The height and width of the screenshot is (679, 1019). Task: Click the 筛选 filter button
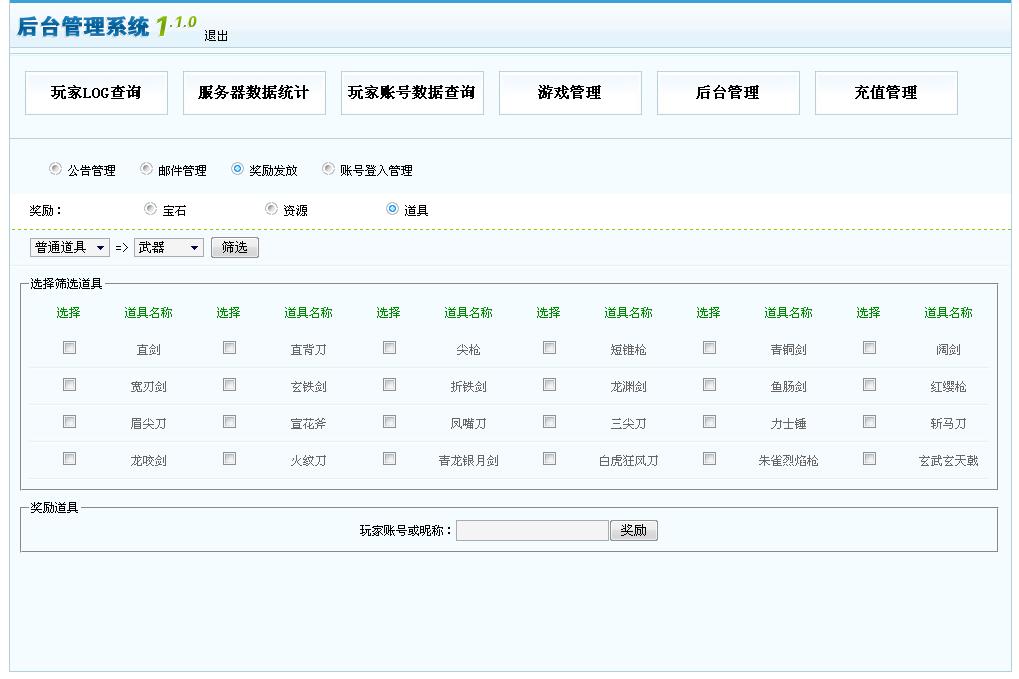(234, 247)
